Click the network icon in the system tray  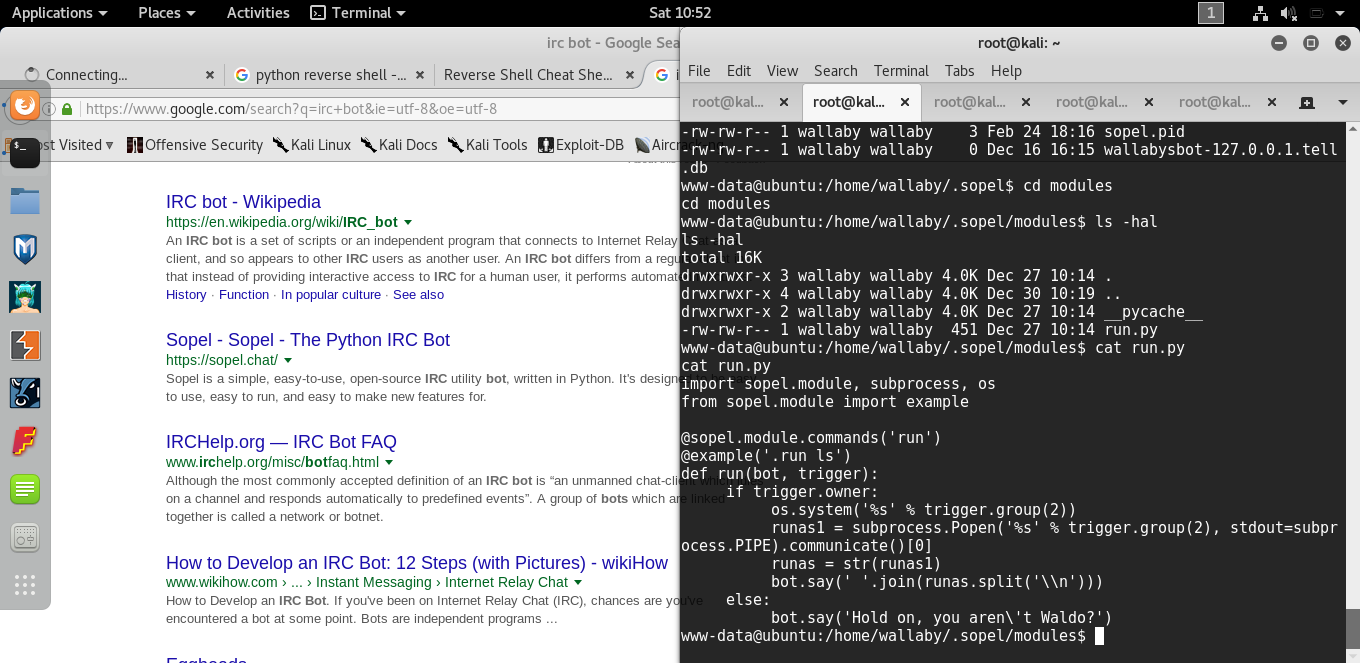1261,13
